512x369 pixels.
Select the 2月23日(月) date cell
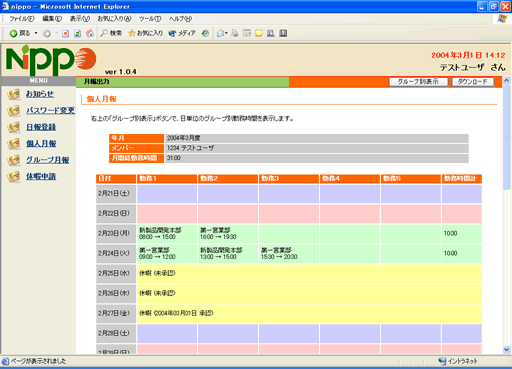116,234
